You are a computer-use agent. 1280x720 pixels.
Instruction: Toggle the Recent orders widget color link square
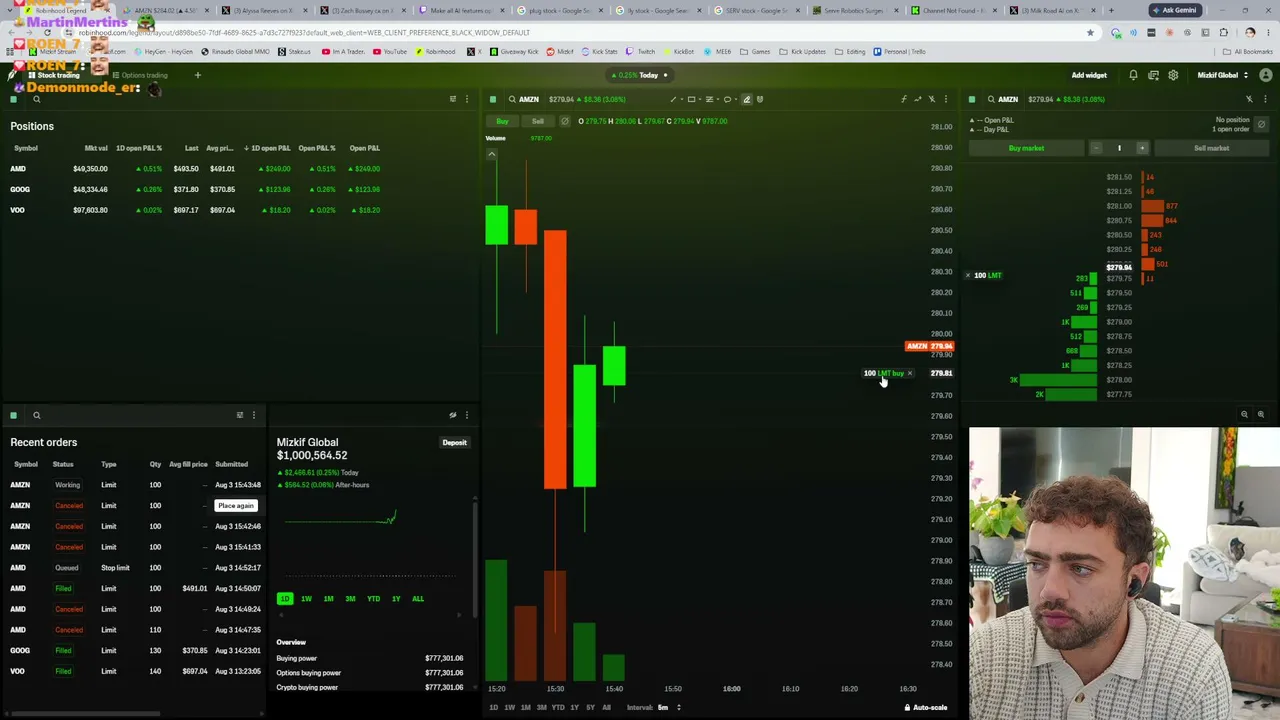(x=14, y=415)
